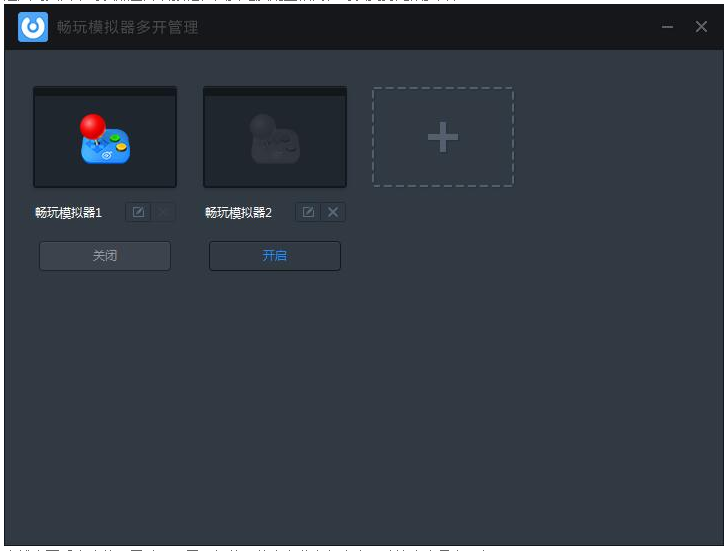The width and height of the screenshot is (727, 551).
Task: Click the 畅玩模拟器2 name label
Action: pos(238,213)
